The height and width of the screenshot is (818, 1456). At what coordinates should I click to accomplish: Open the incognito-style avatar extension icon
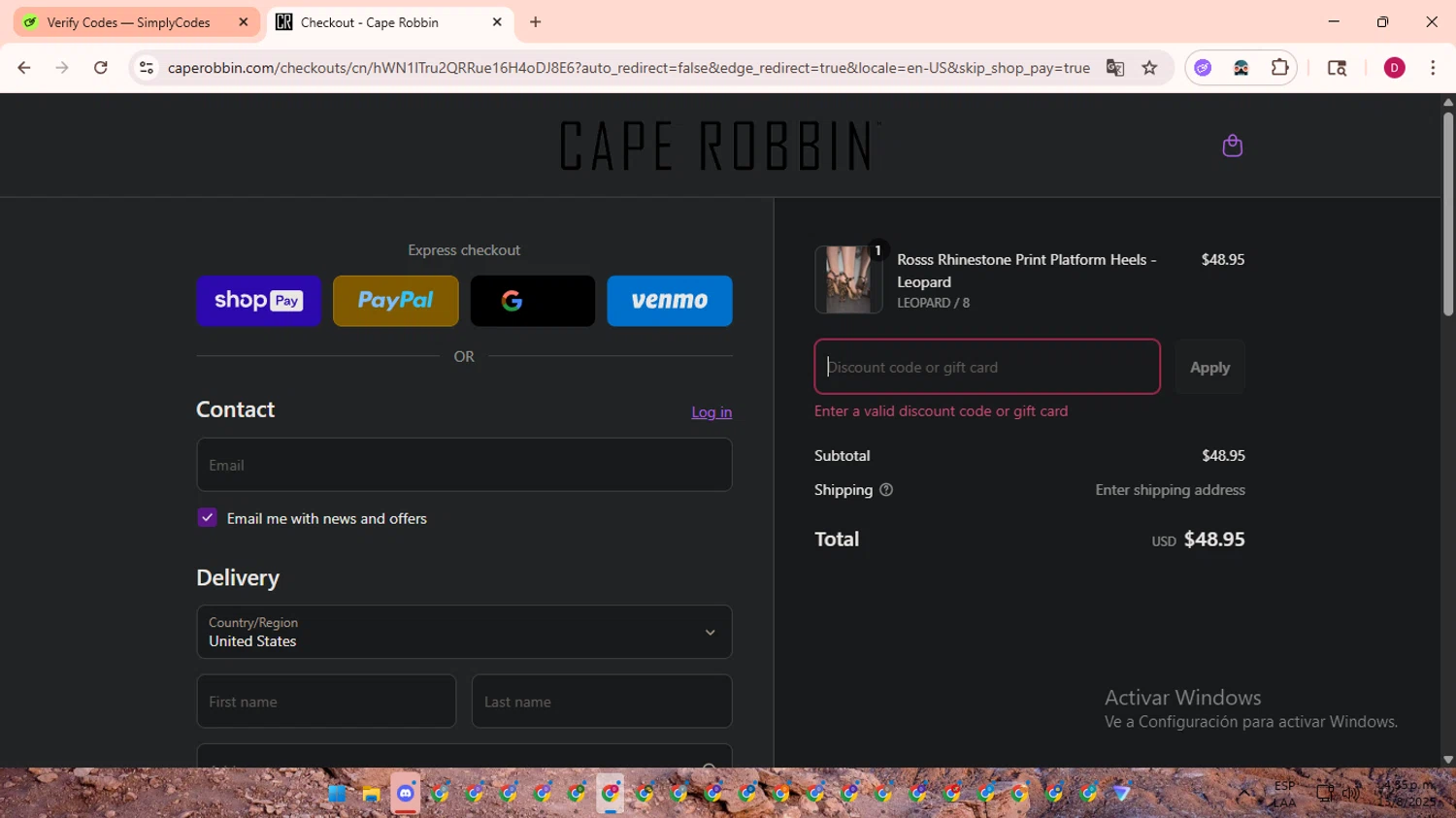click(x=1241, y=68)
